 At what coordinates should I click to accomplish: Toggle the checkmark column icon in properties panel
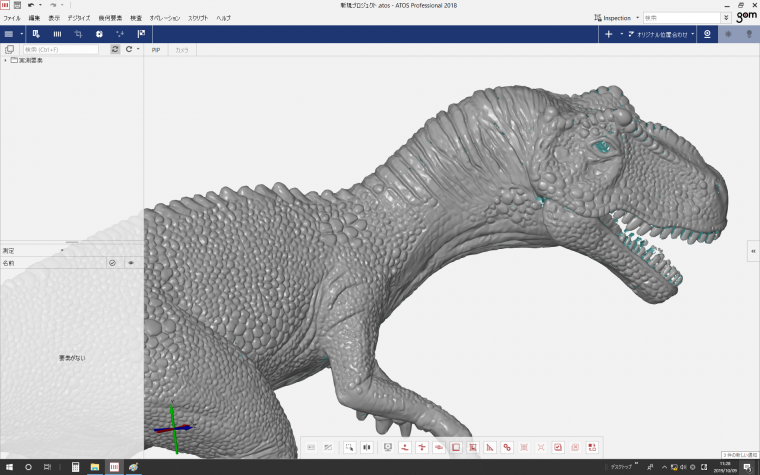click(113, 263)
